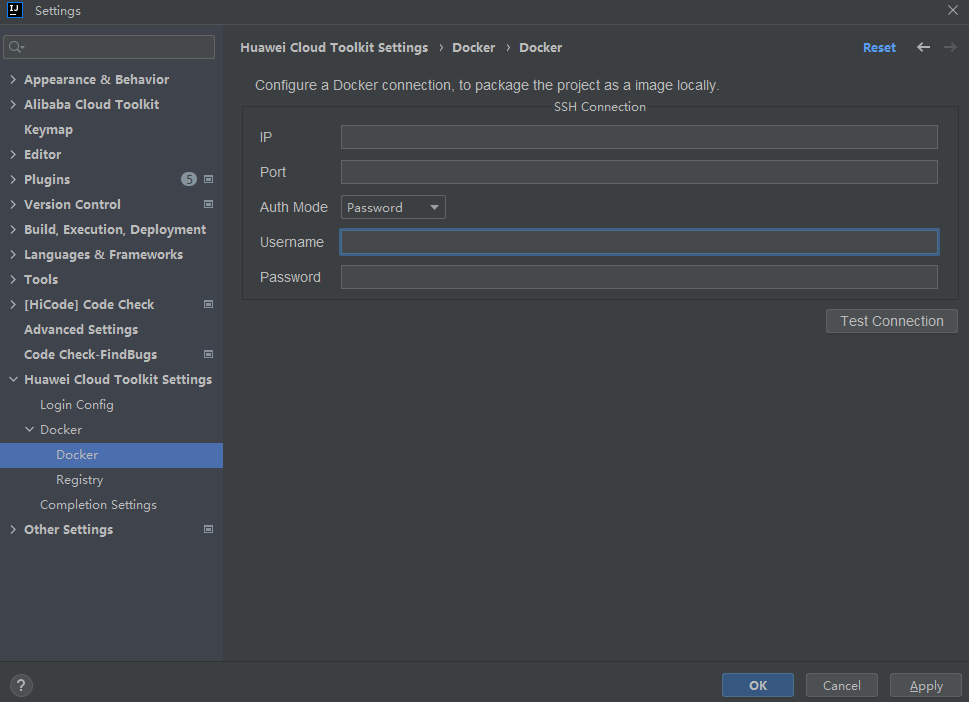Open the Auth Mode dropdown

[393, 208]
